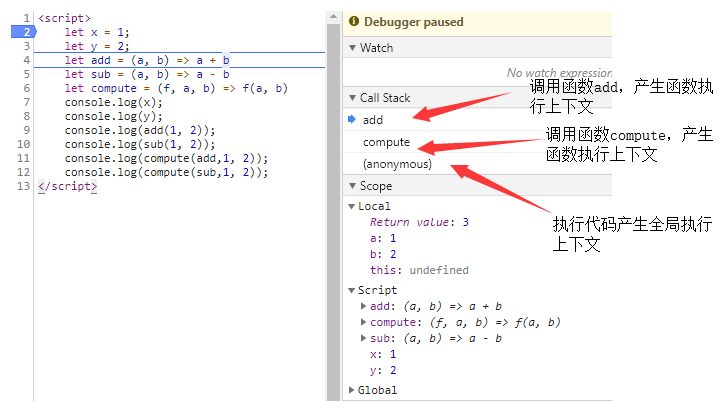The image size is (723, 417).
Task: Click the local variable 'b: 2'
Action: (x=383, y=254)
